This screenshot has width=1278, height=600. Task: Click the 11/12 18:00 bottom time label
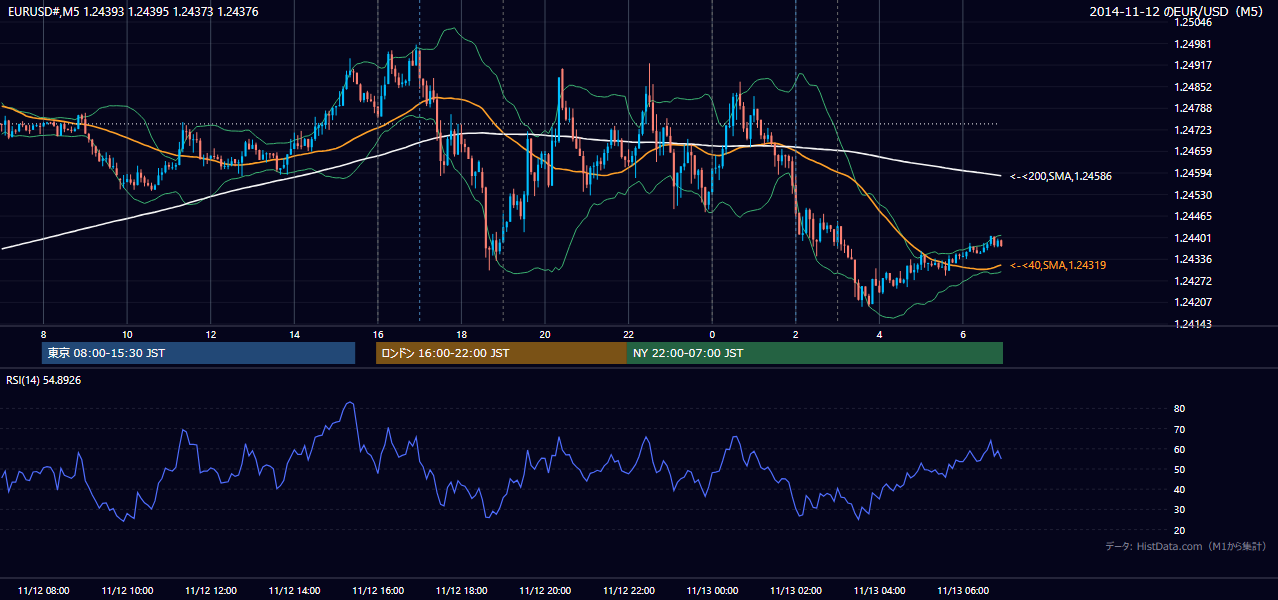tap(461, 591)
